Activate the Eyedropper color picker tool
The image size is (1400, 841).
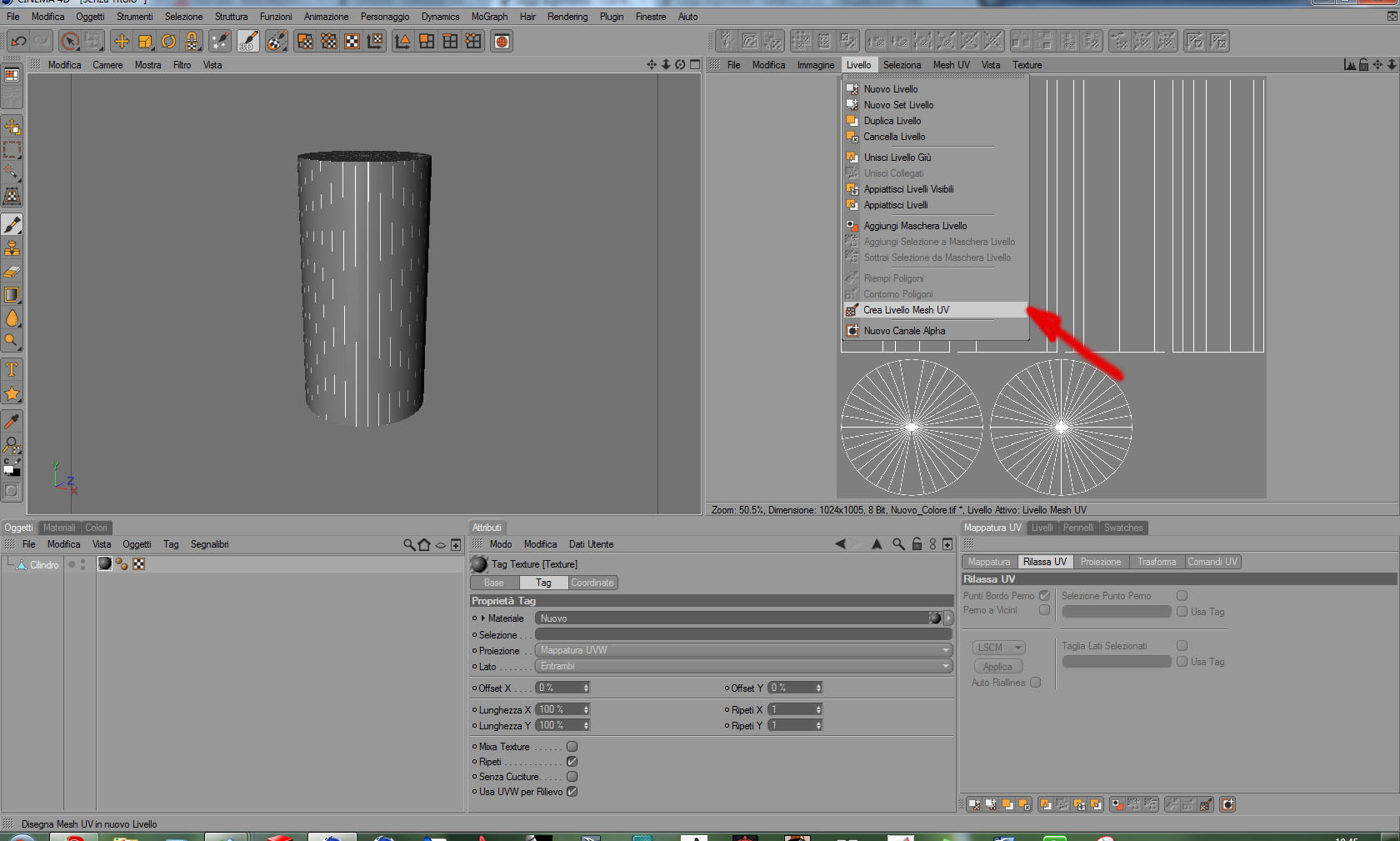[12, 422]
